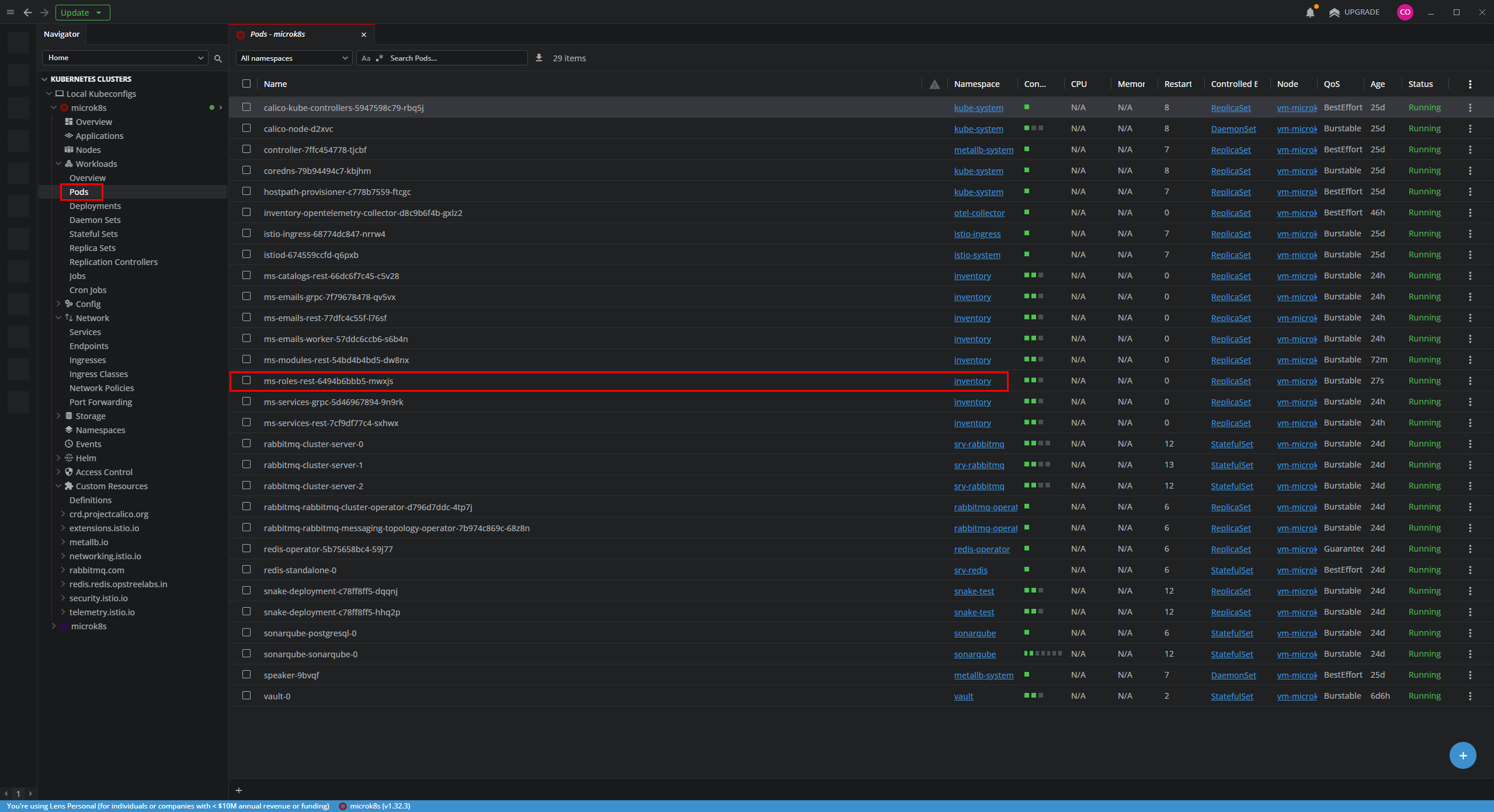Close the Pods - microk8s tab
Viewport: 1494px width, 812px height.
point(364,34)
